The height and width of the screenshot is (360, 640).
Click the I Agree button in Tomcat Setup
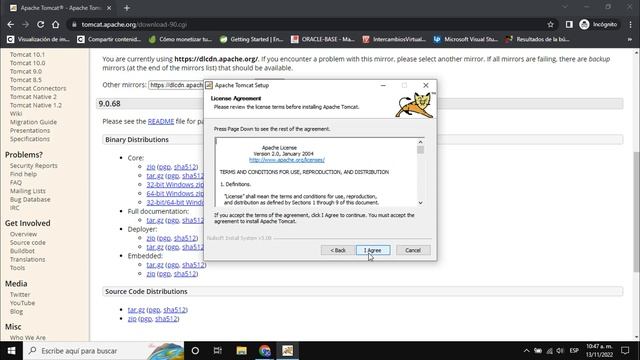373,250
